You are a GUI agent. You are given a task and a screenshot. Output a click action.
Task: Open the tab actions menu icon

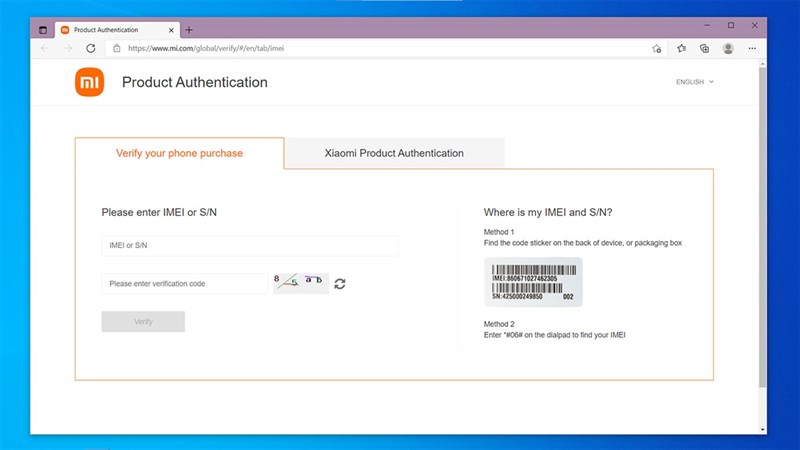(43, 30)
